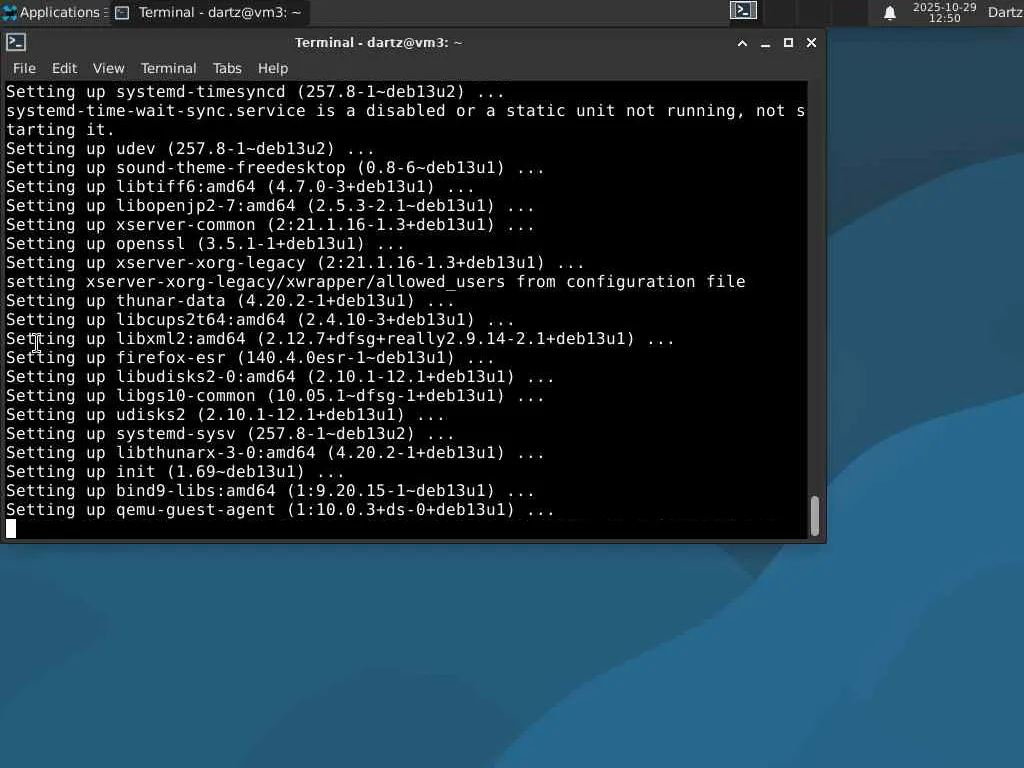The width and height of the screenshot is (1024, 768).
Task: Click the line 'Setting up openssl'
Action: point(205,244)
